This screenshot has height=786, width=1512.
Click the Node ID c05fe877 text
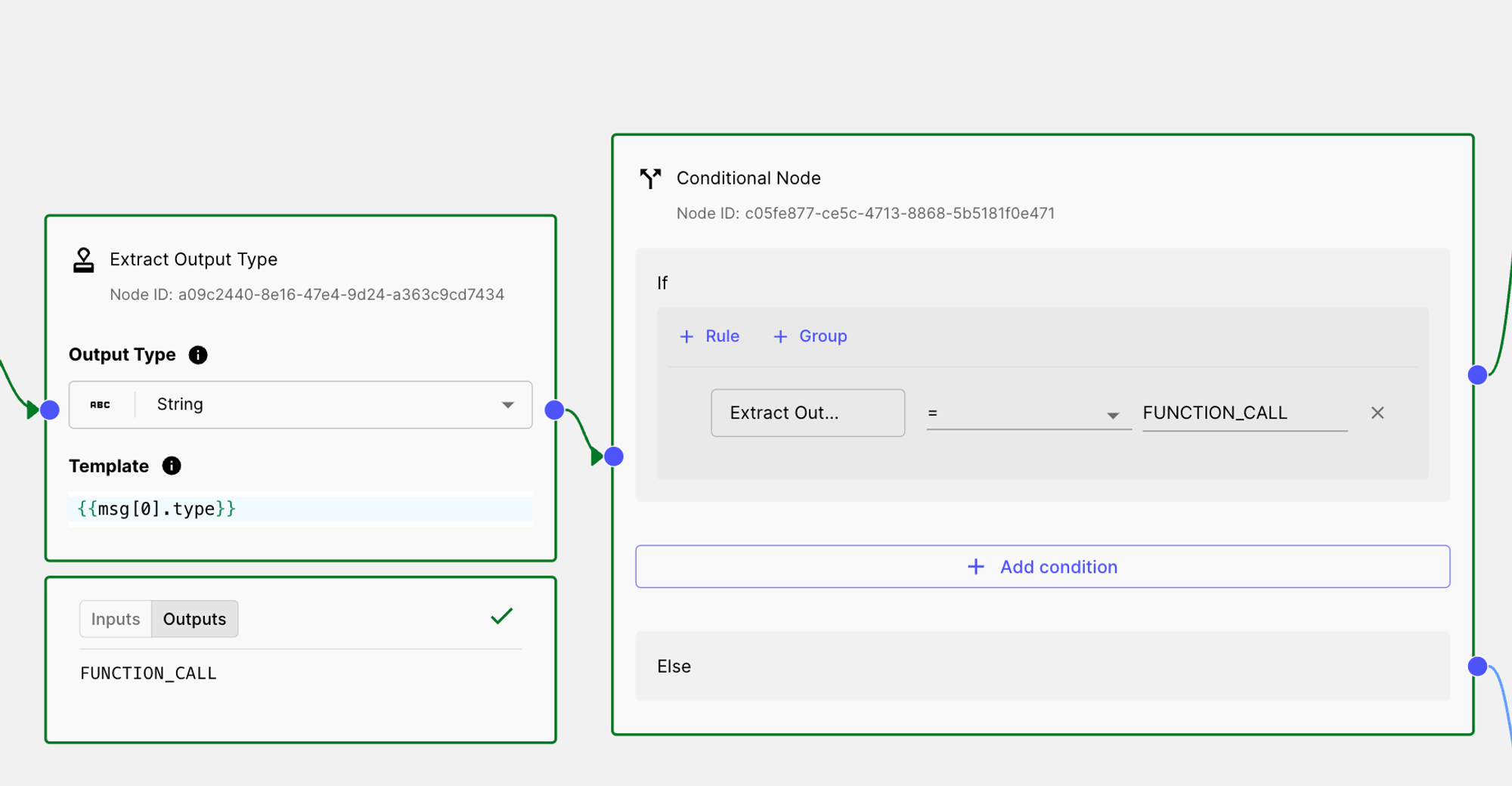coord(866,214)
